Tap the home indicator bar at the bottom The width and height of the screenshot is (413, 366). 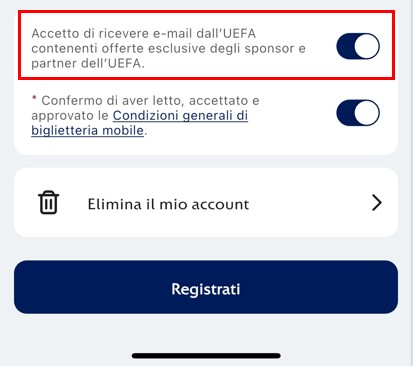coord(206,356)
